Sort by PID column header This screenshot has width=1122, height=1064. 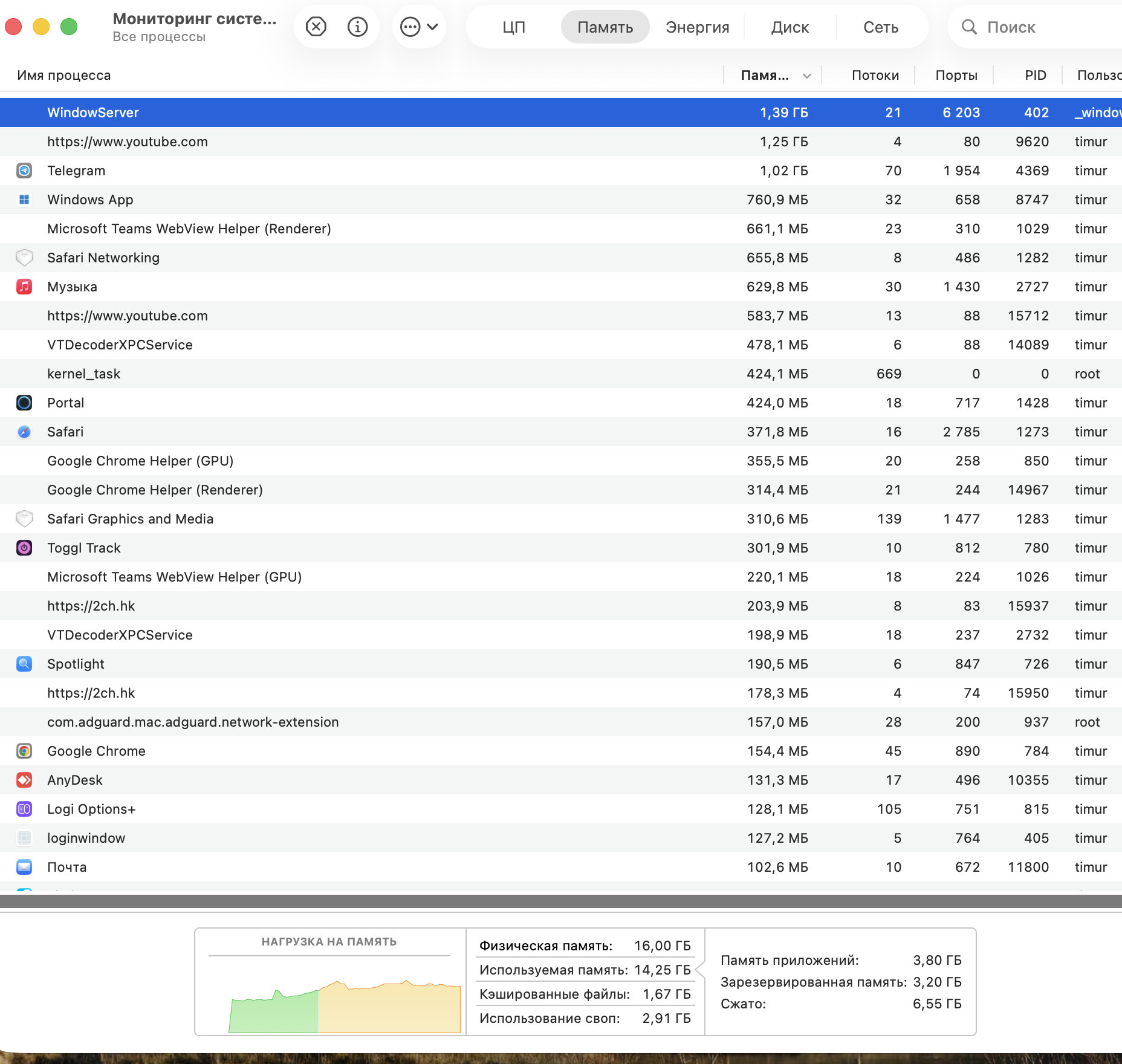point(1035,76)
